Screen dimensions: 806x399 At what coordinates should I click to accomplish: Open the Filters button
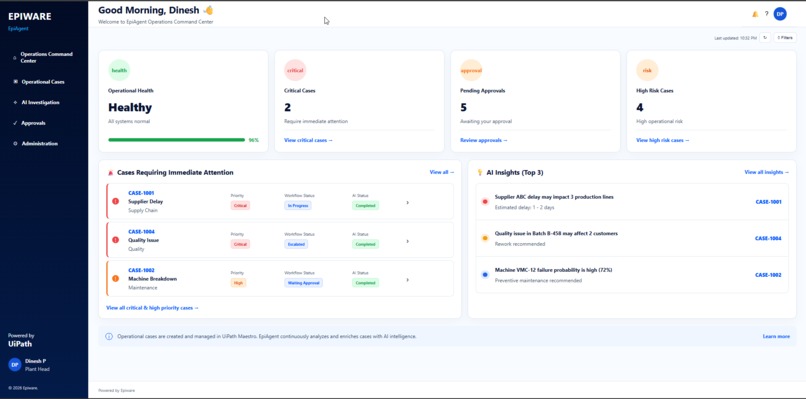pos(785,38)
